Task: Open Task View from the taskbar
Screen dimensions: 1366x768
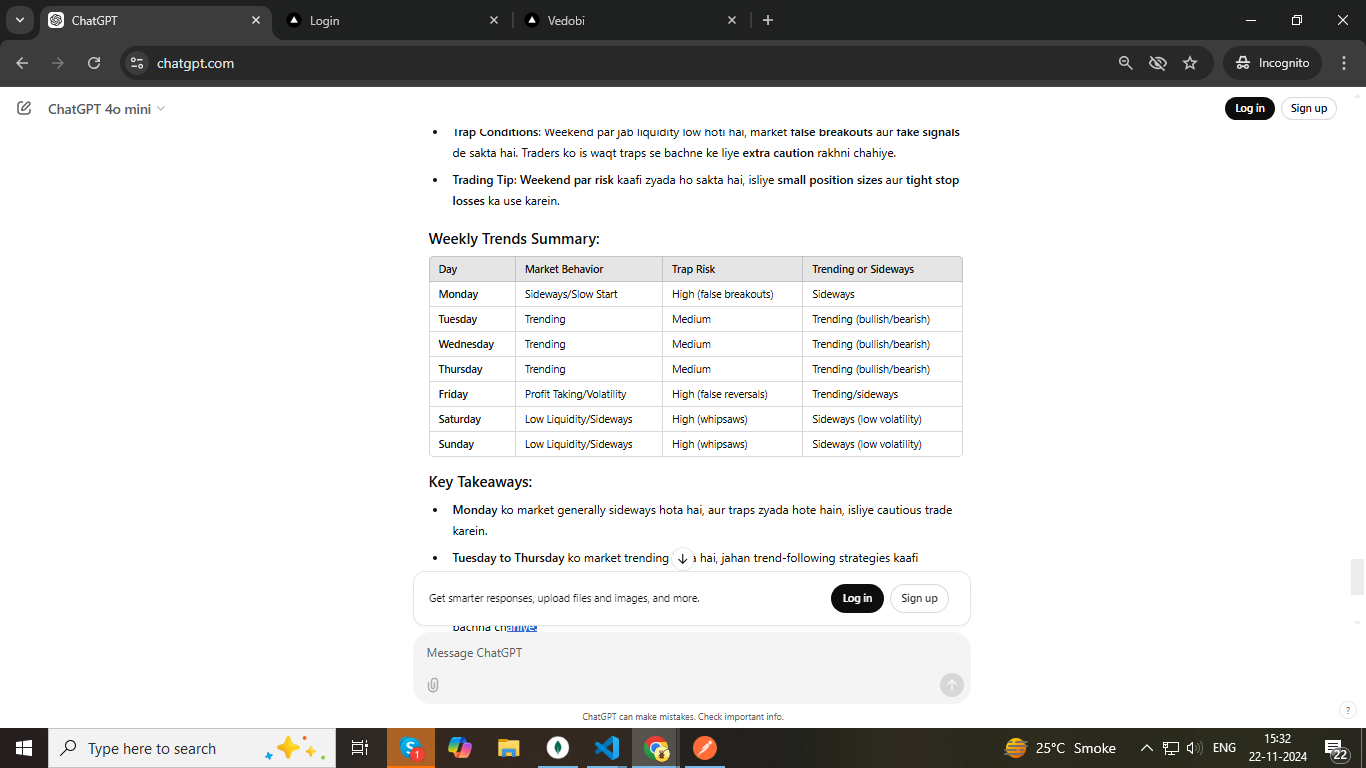Action: point(360,748)
